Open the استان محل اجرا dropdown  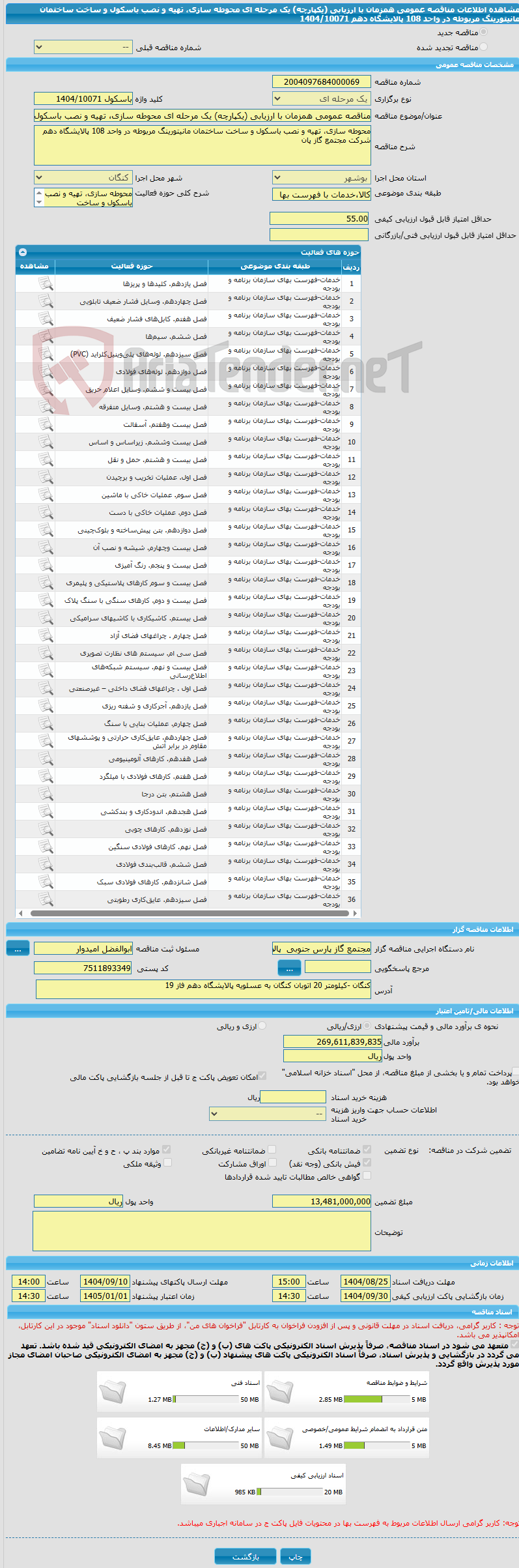click(x=322, y=177)
